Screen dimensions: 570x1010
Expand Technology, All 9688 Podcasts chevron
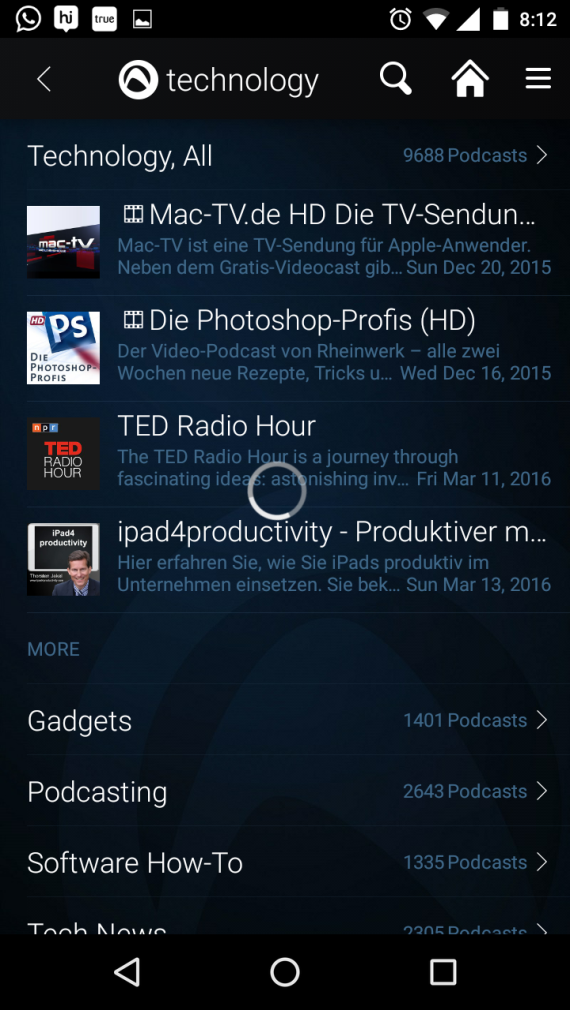pyautogui.click(x=542, y=155)
